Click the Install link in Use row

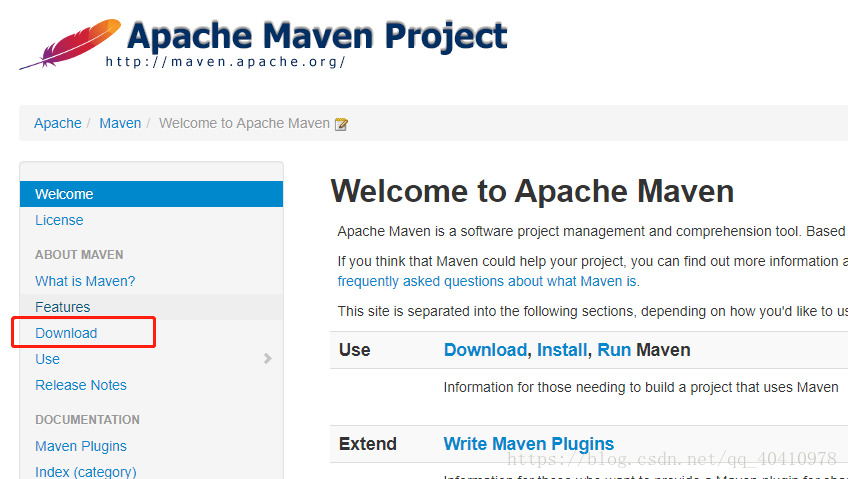(561, 350)
